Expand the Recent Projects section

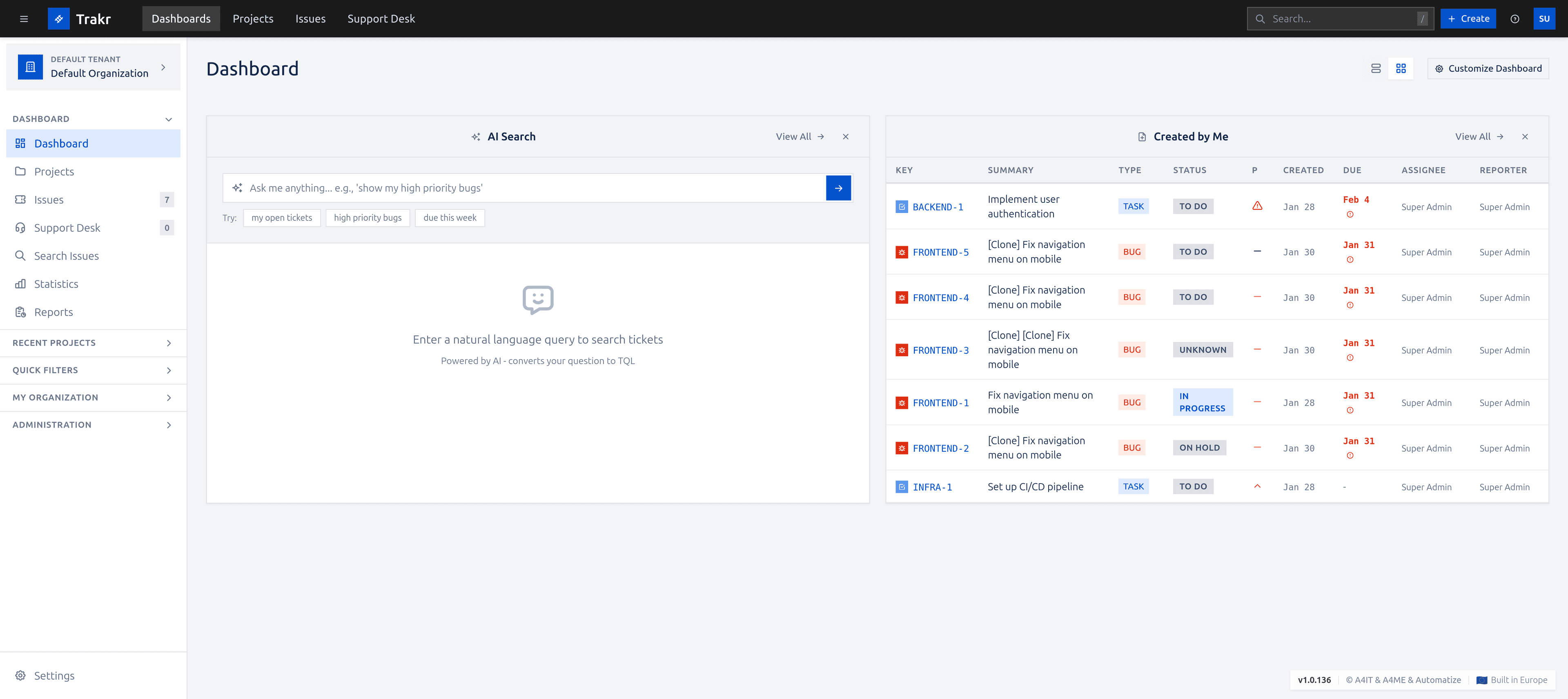(169, 342)
